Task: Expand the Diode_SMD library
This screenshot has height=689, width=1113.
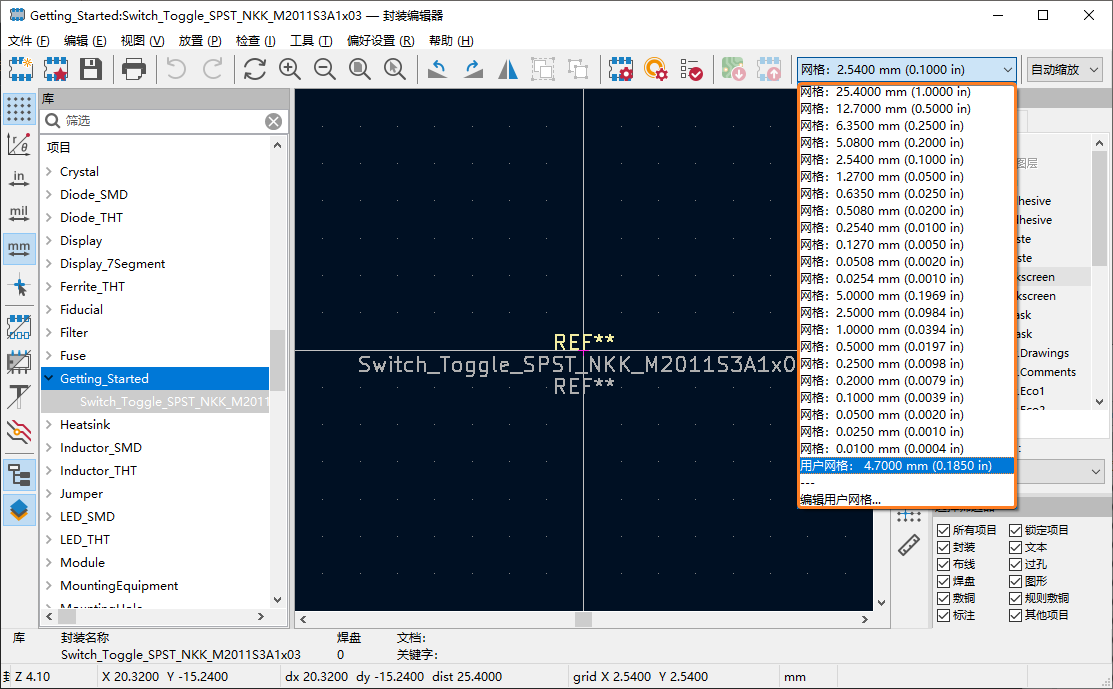Action: pyautogui.click(x=49, y=194)
